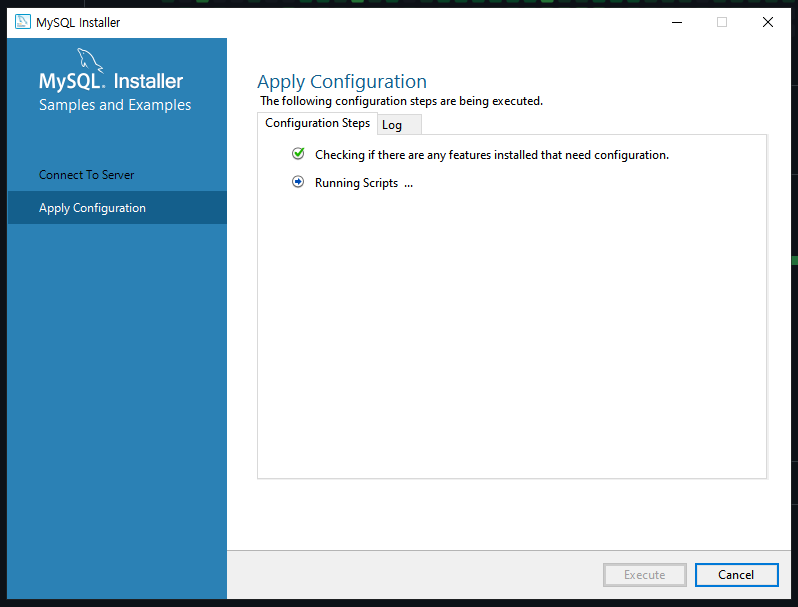Click the Cancel button
798x607 pixels.
pyautogui.click(x=736, y=574)
